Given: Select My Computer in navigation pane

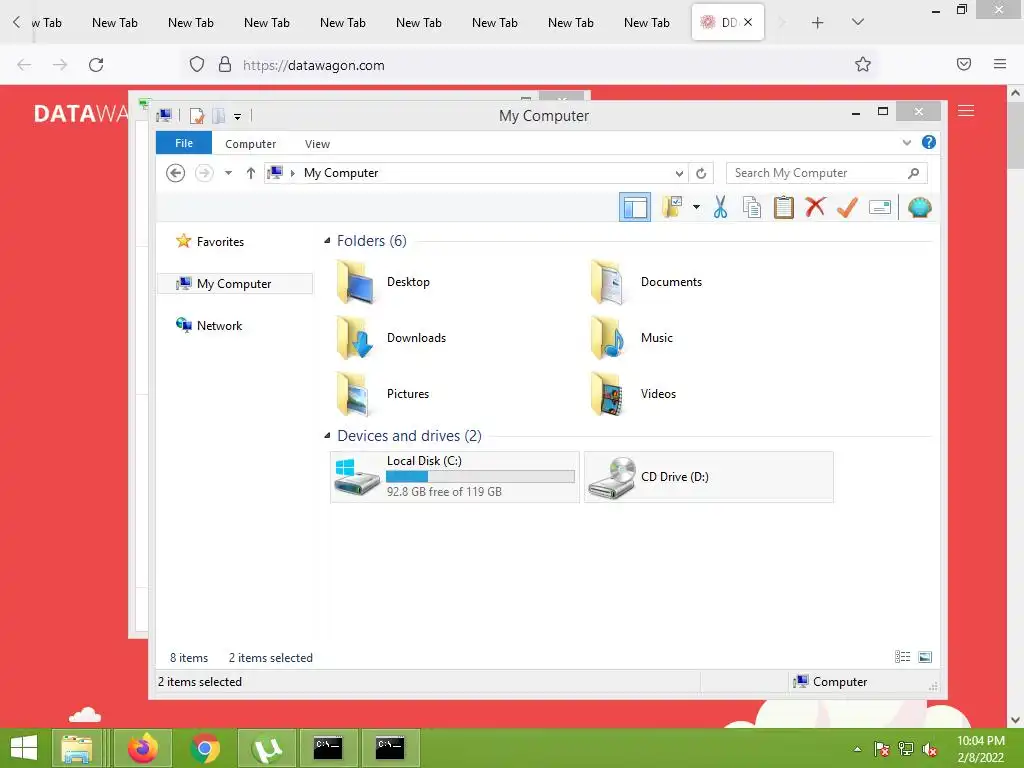Looking at the screenshot, I should point(235,283).
